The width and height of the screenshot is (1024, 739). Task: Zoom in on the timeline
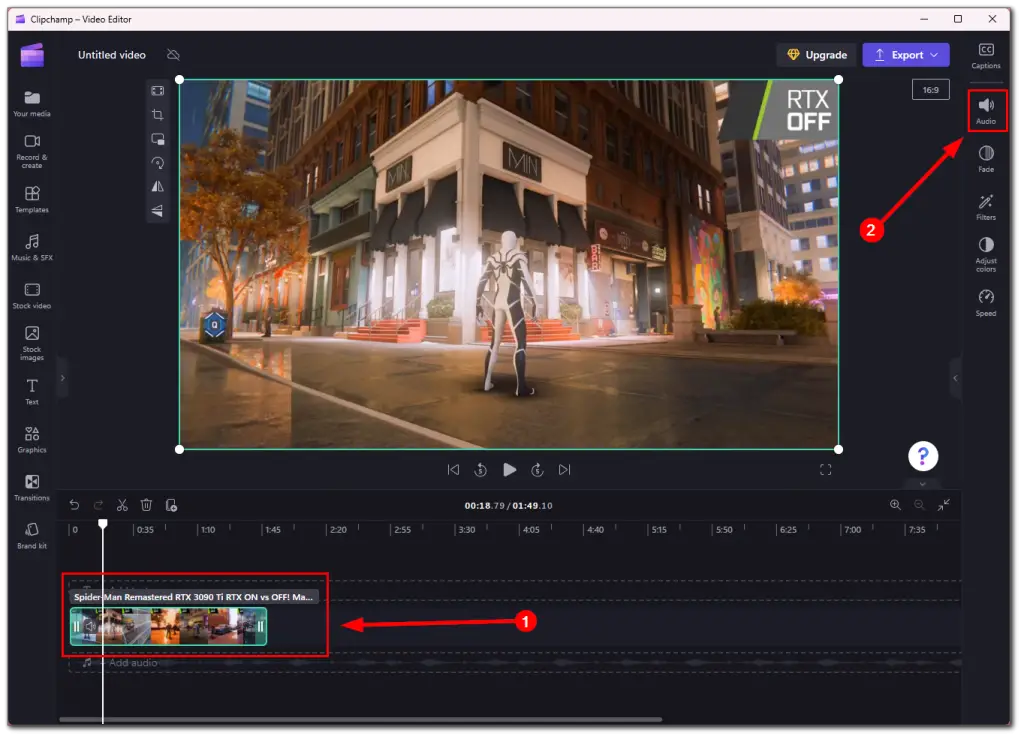pos(896,505)
